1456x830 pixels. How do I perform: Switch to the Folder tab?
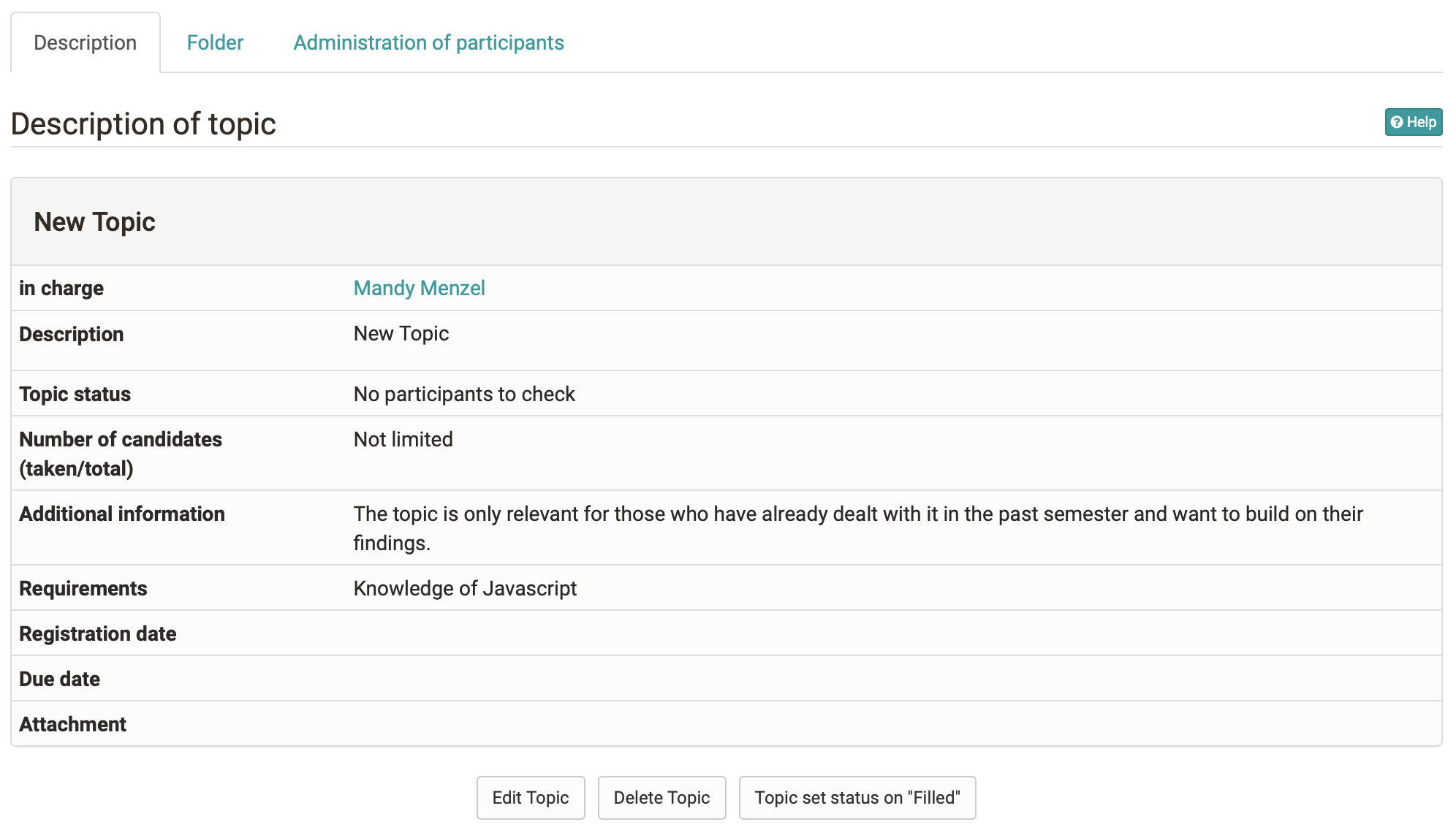tap(215, 42)
